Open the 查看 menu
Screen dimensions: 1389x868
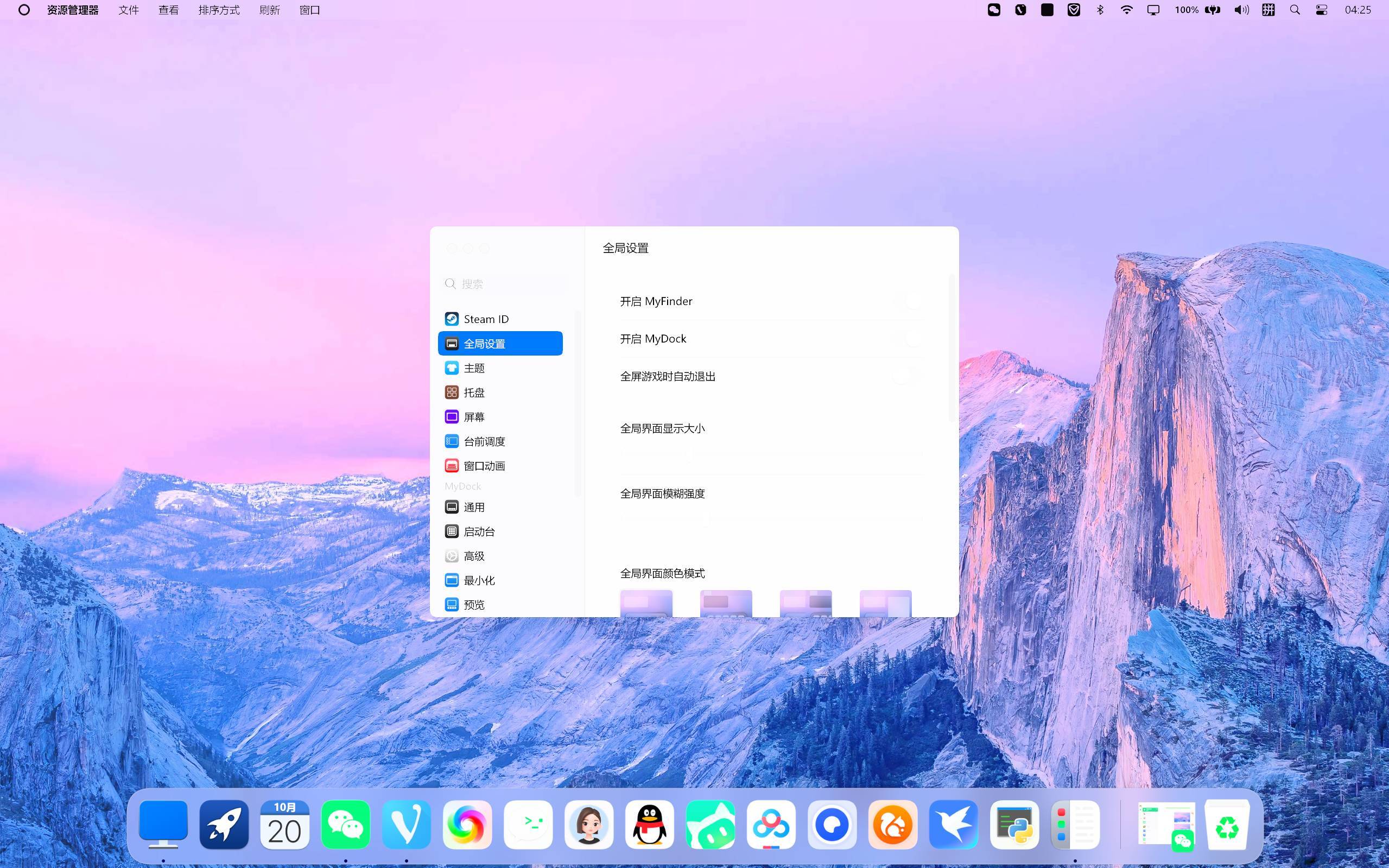169,10
